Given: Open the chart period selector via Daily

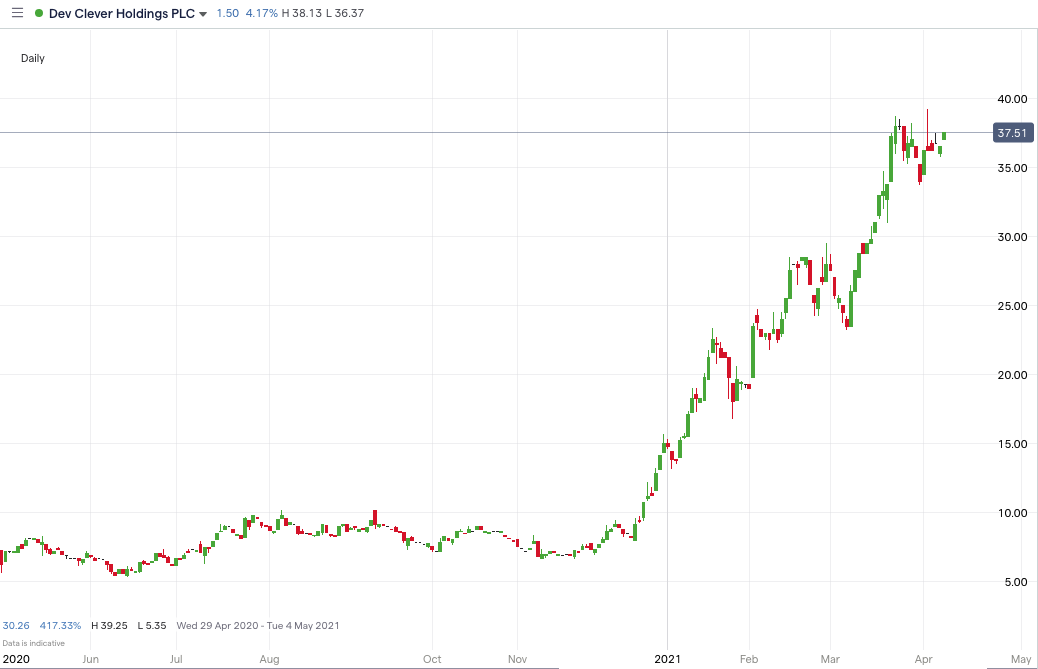Looking at the screenshot, I should (x=33, y=58).
